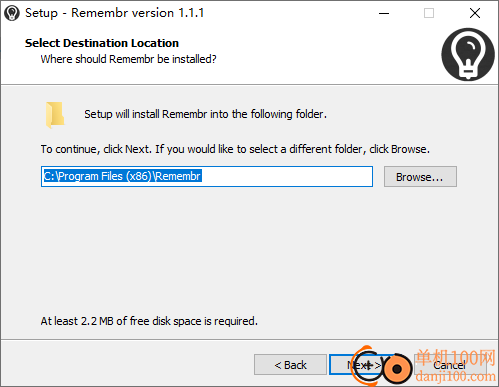The image size is (499, 387).
Task: Minimize the Setup window
Action: click(384, 13)
